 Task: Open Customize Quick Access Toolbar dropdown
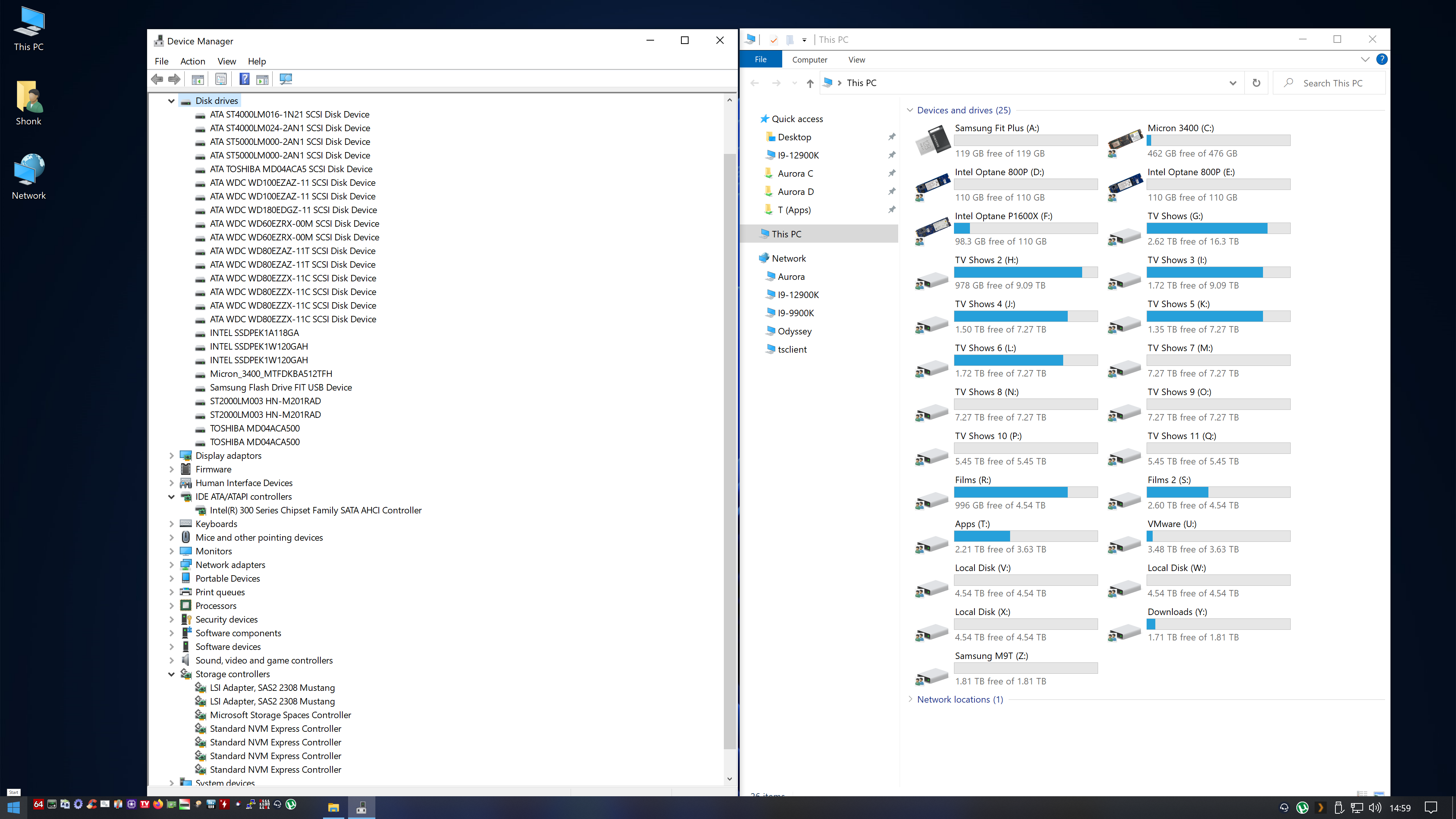coord(804,39)
